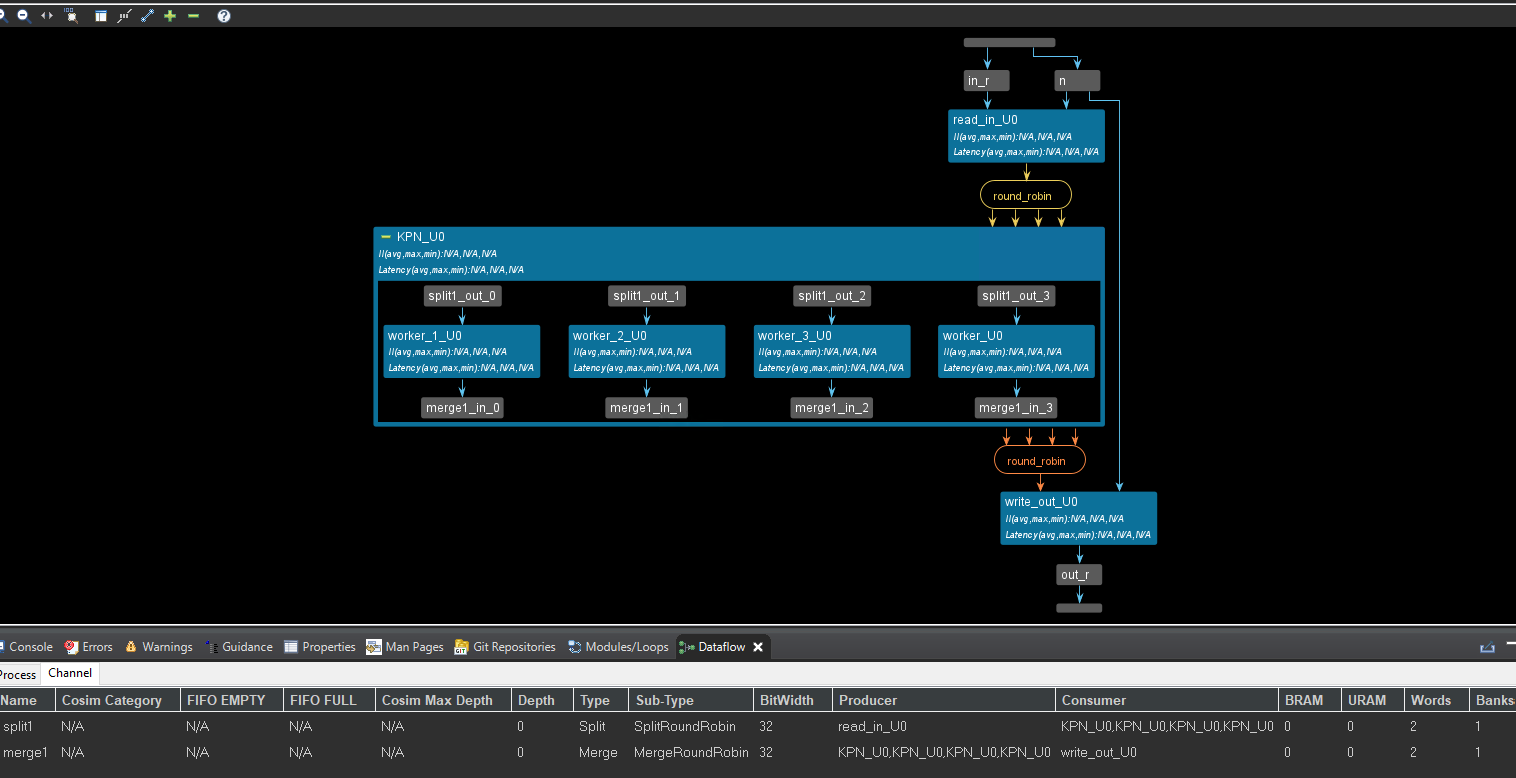Select the read_in_U0 process node
The height and width of the screenshot is (778, 1516).
(x=1026, y=136)
